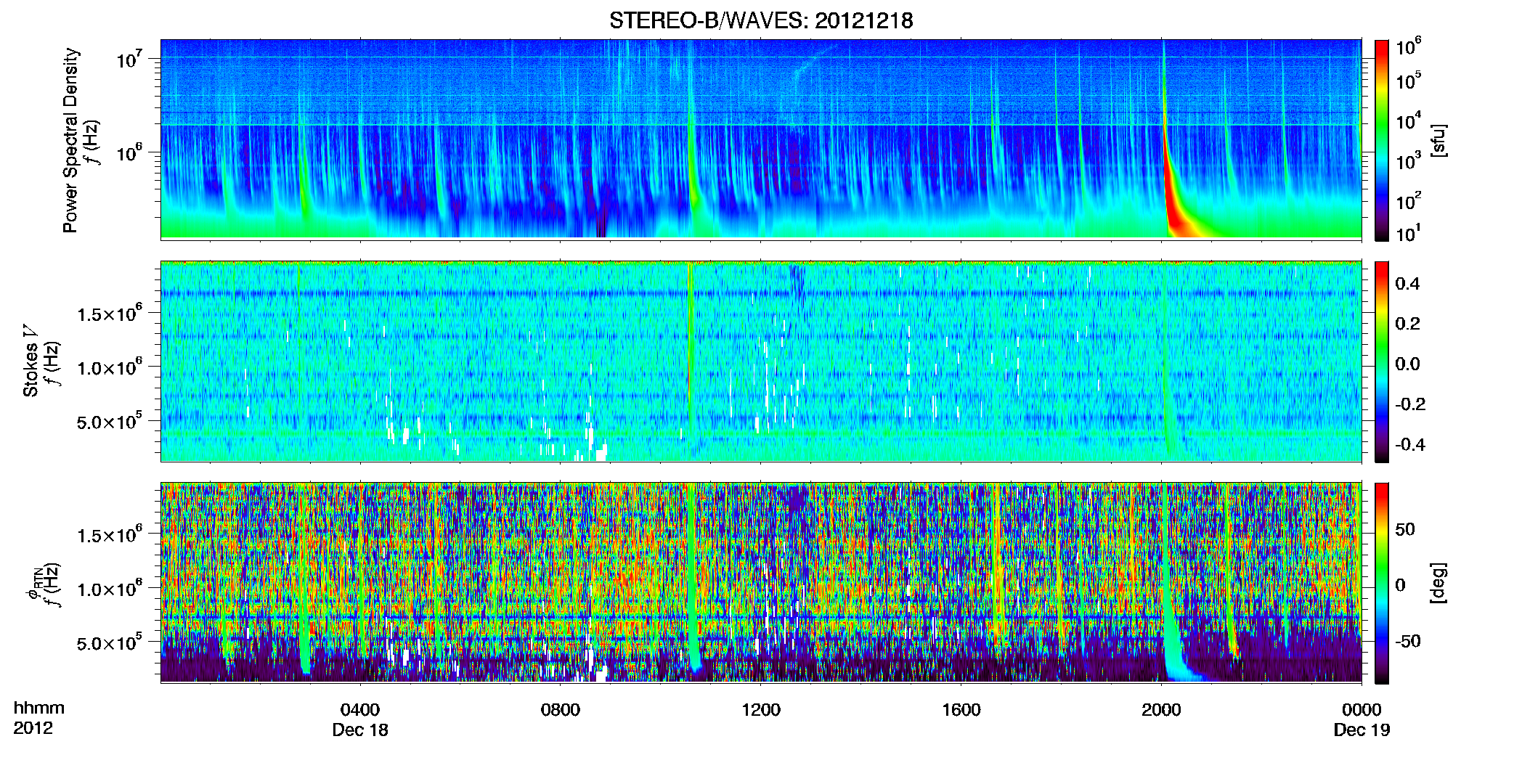Click the 0000 end time tick label

(1362, 710)
